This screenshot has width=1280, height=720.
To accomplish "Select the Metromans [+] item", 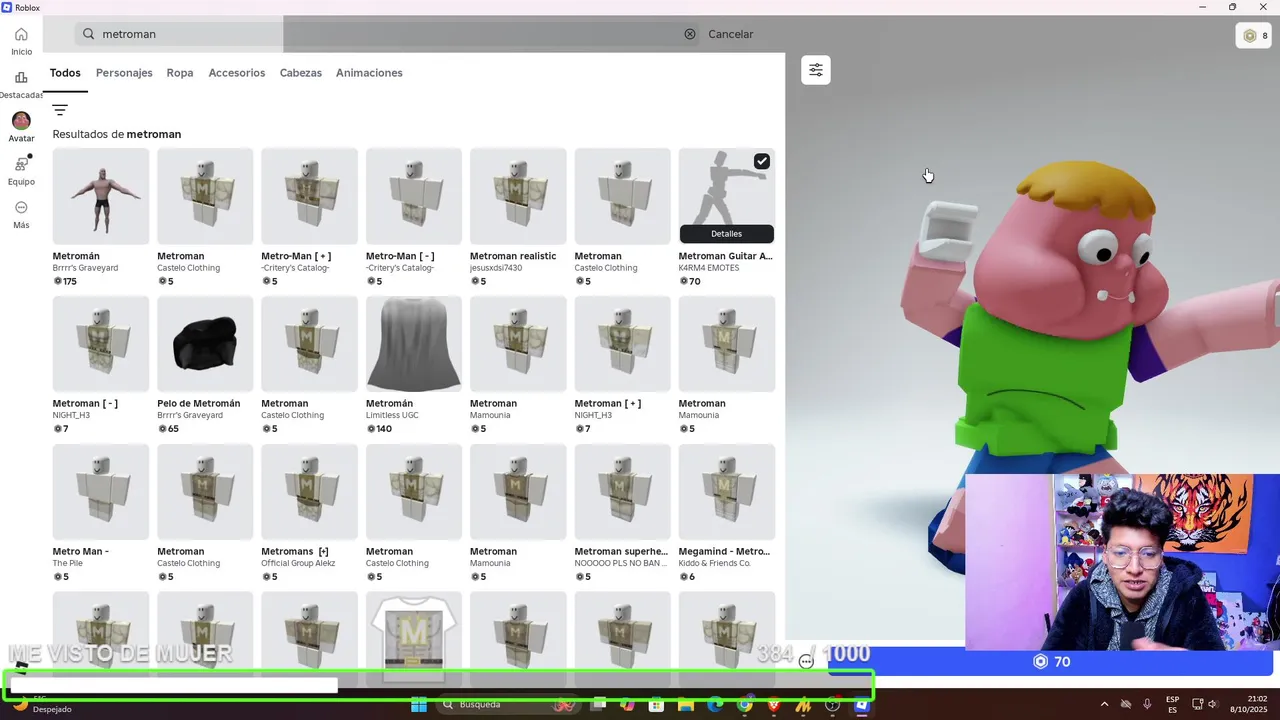I will (x=309, y=492).
